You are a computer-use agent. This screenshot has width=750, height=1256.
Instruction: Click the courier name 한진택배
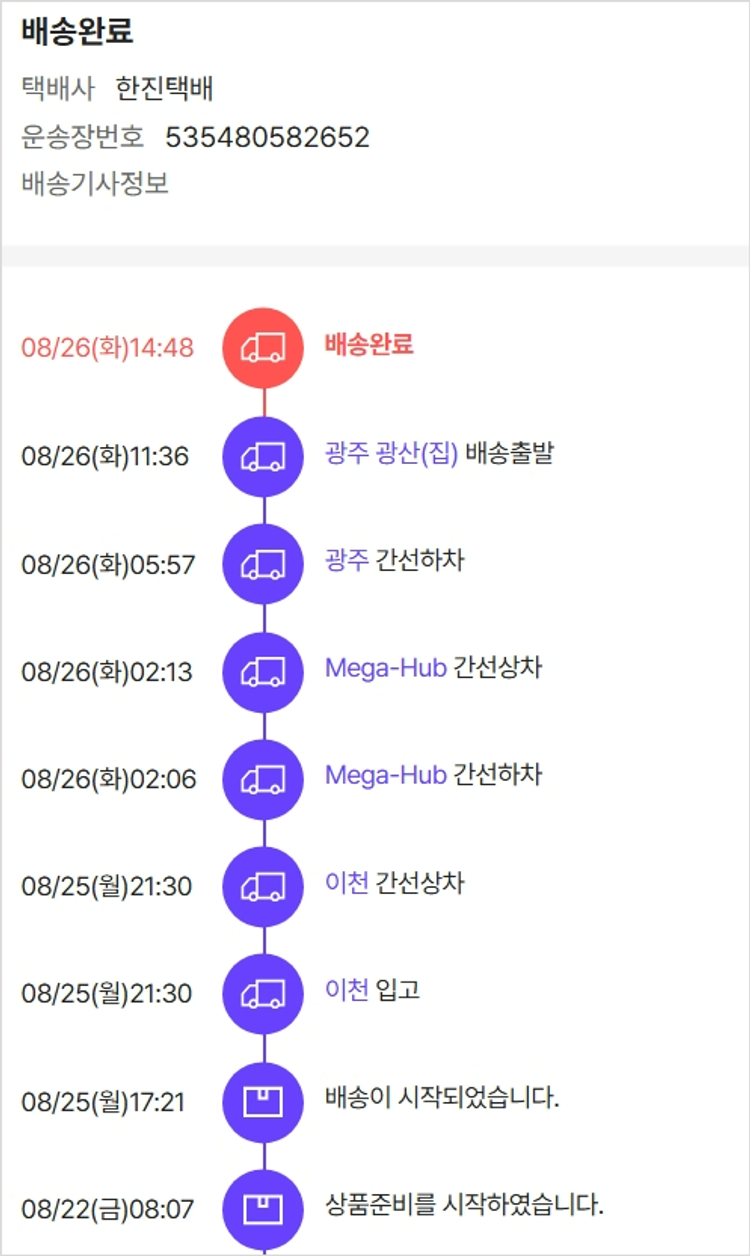pos(164,89)
